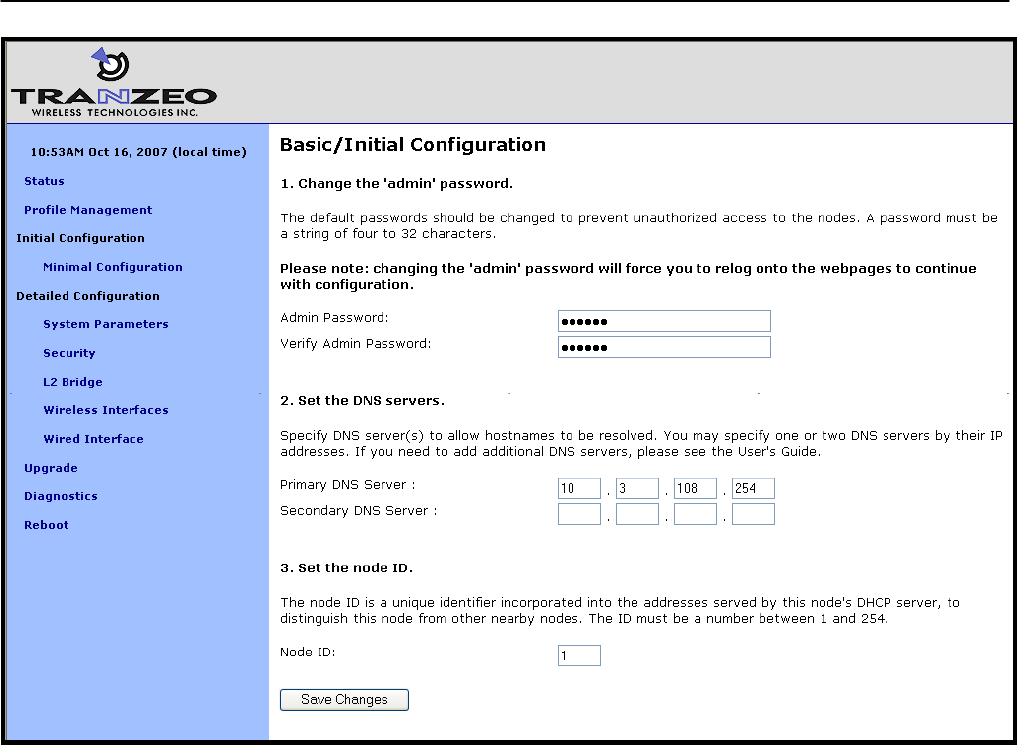The width and height of the screenshot is (1017, 745).
Task: Open Minimal Configuration page
Action: coord(113,267)
